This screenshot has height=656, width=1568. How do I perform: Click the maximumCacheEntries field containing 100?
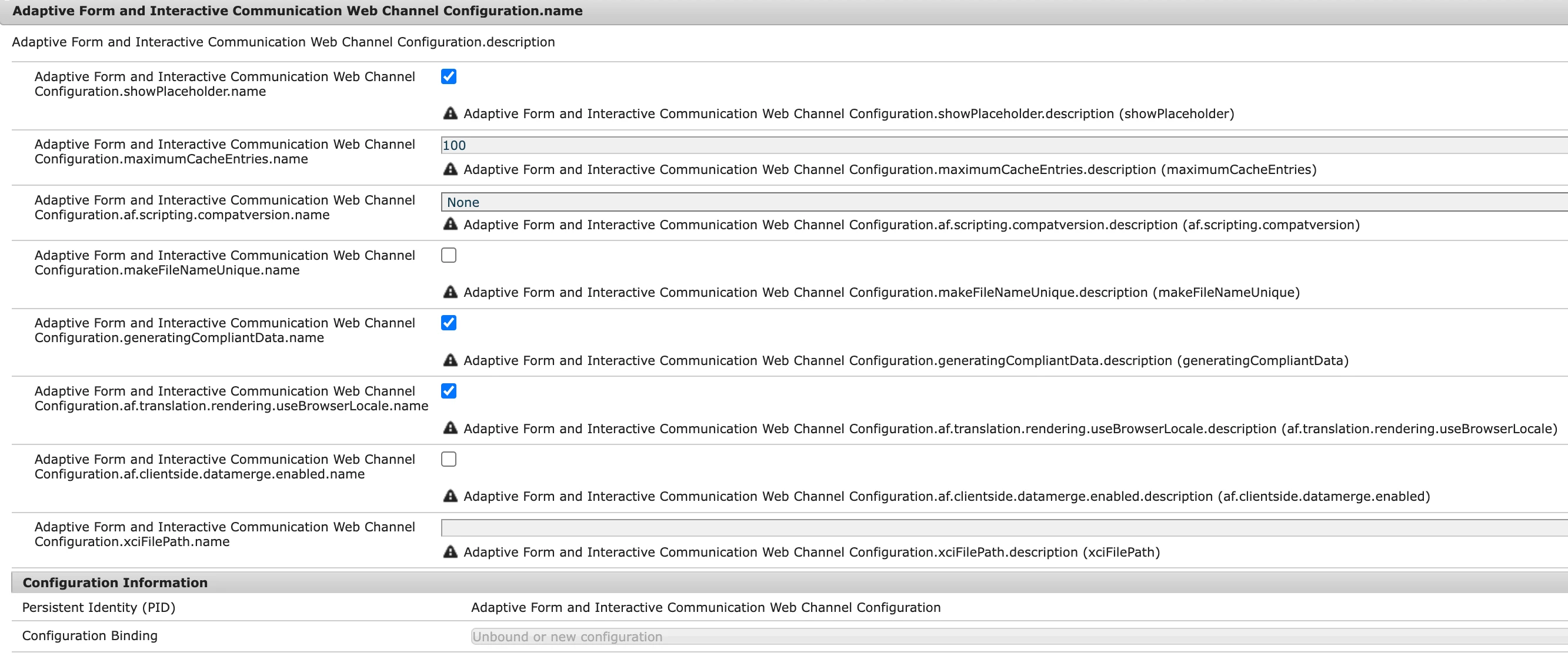pos(1003,145)
